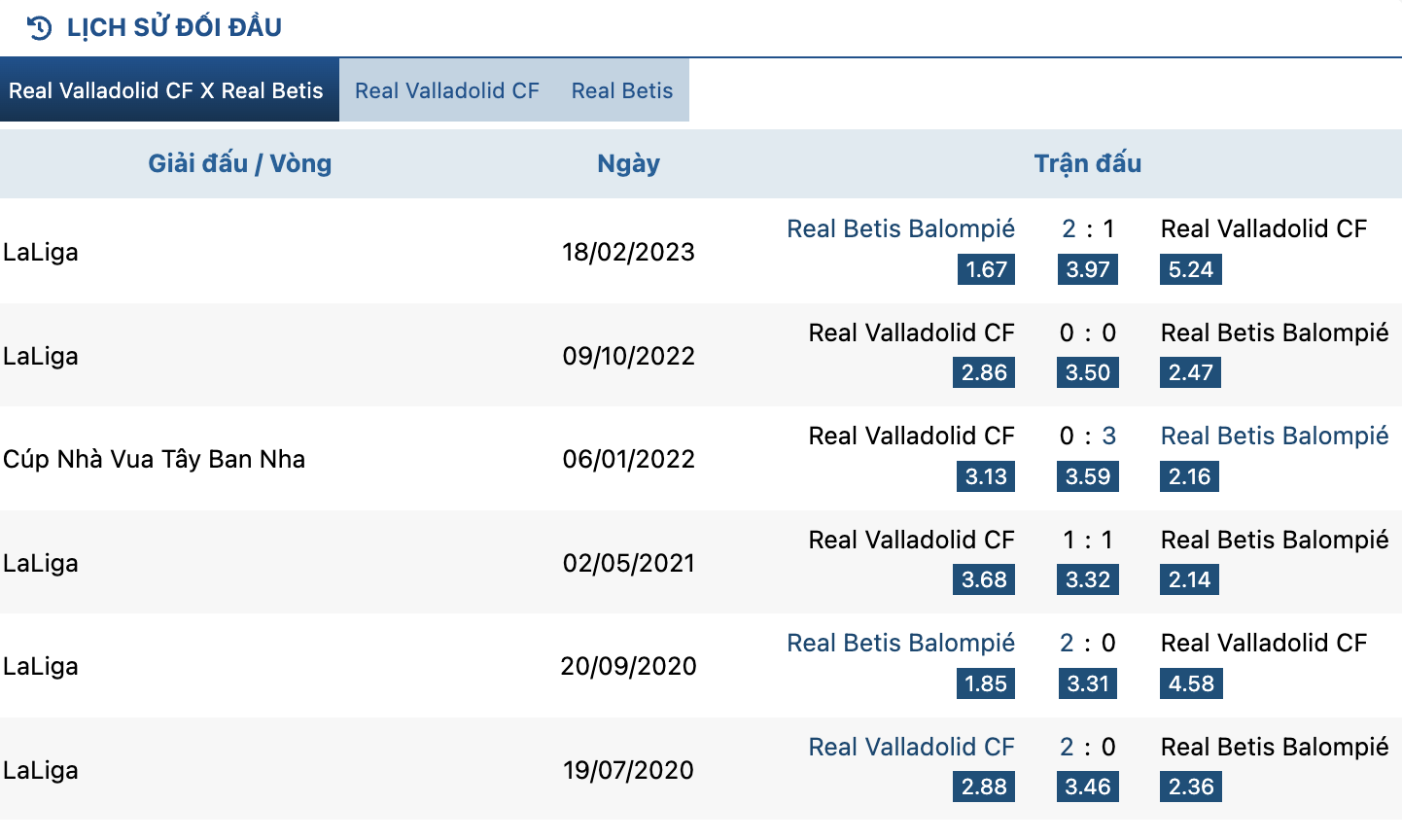Viewport: 1402px width, 840px height.
Task: Click LaLiga in the 20/09/2020 row
Action: (x=41, y=666)
